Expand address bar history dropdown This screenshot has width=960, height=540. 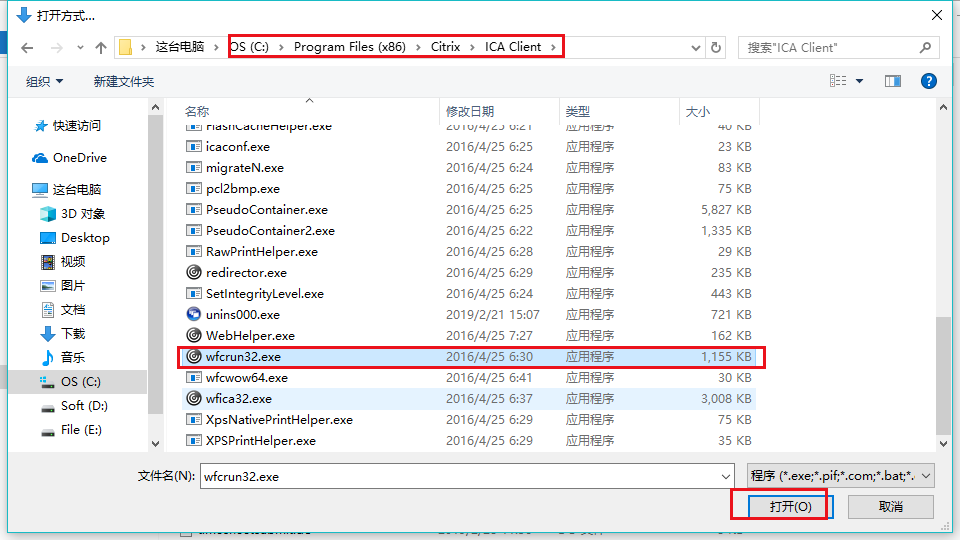(x=696, y=48)
